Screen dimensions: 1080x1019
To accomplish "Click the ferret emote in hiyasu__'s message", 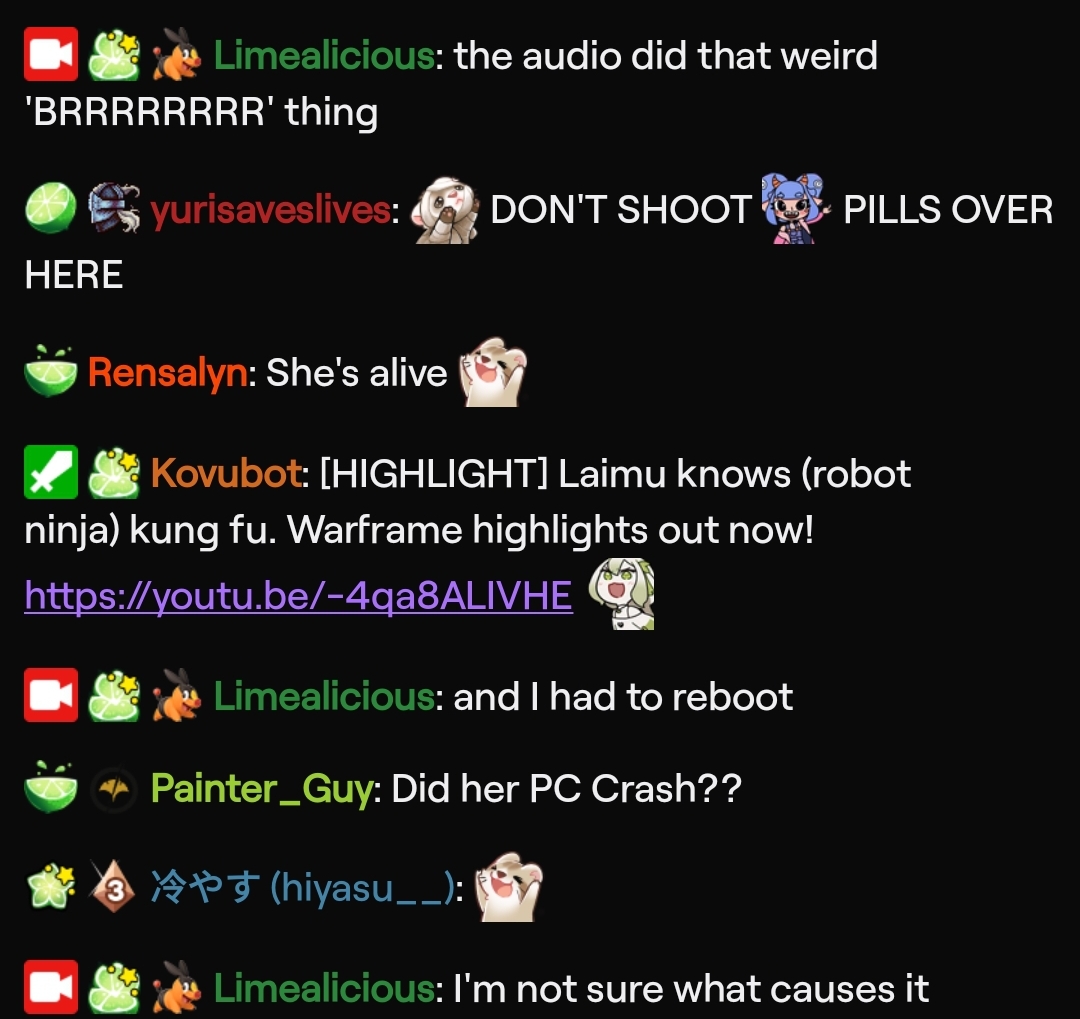I will [509, 887].
